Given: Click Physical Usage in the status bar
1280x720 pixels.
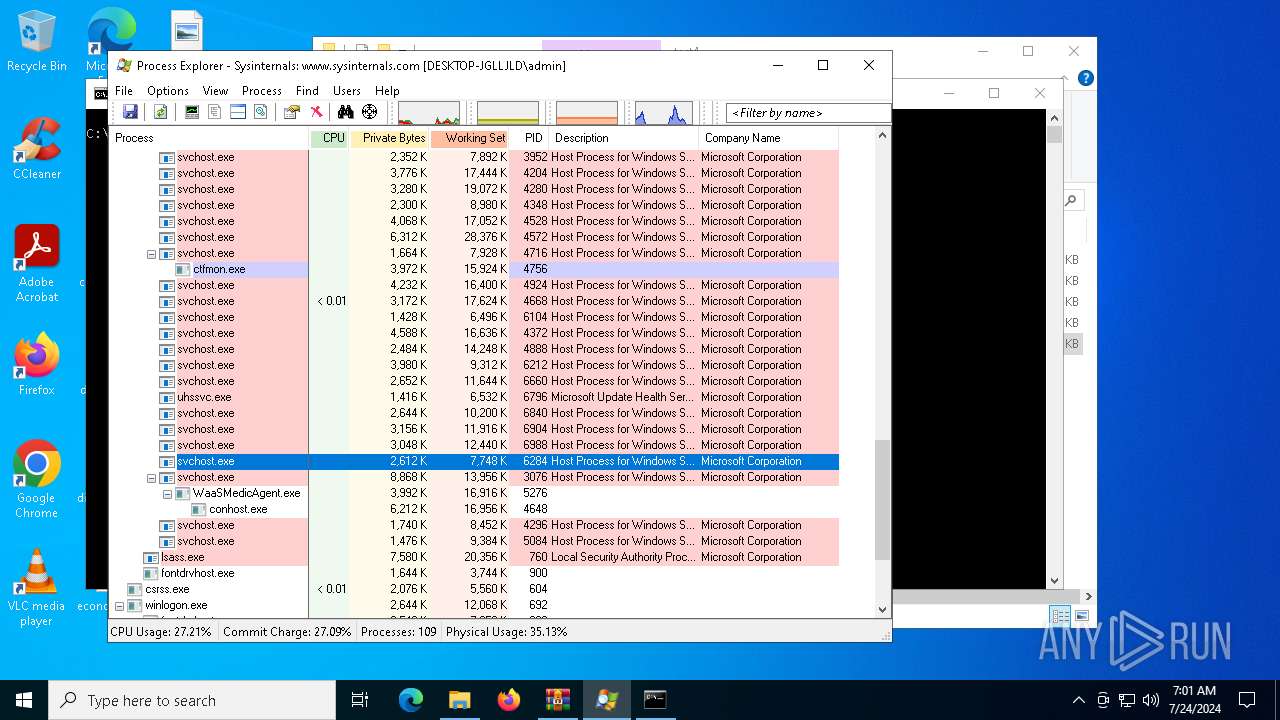Looking at the screenshot, I should 507,632.
